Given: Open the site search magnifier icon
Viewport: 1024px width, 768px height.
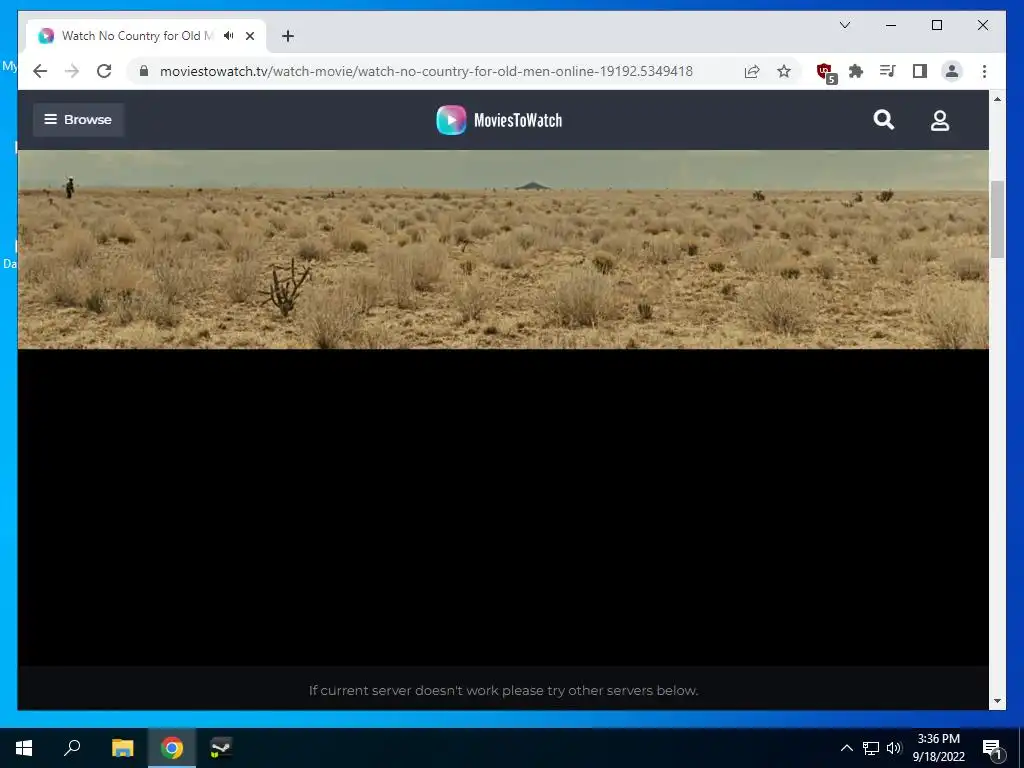Looking at the screenshot, I should click(x=884, y=120).
